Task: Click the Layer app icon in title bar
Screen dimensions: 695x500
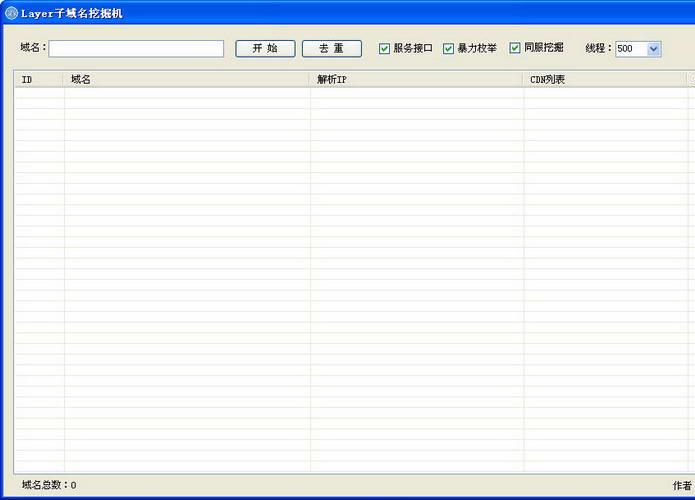Action: coord(12,13)
